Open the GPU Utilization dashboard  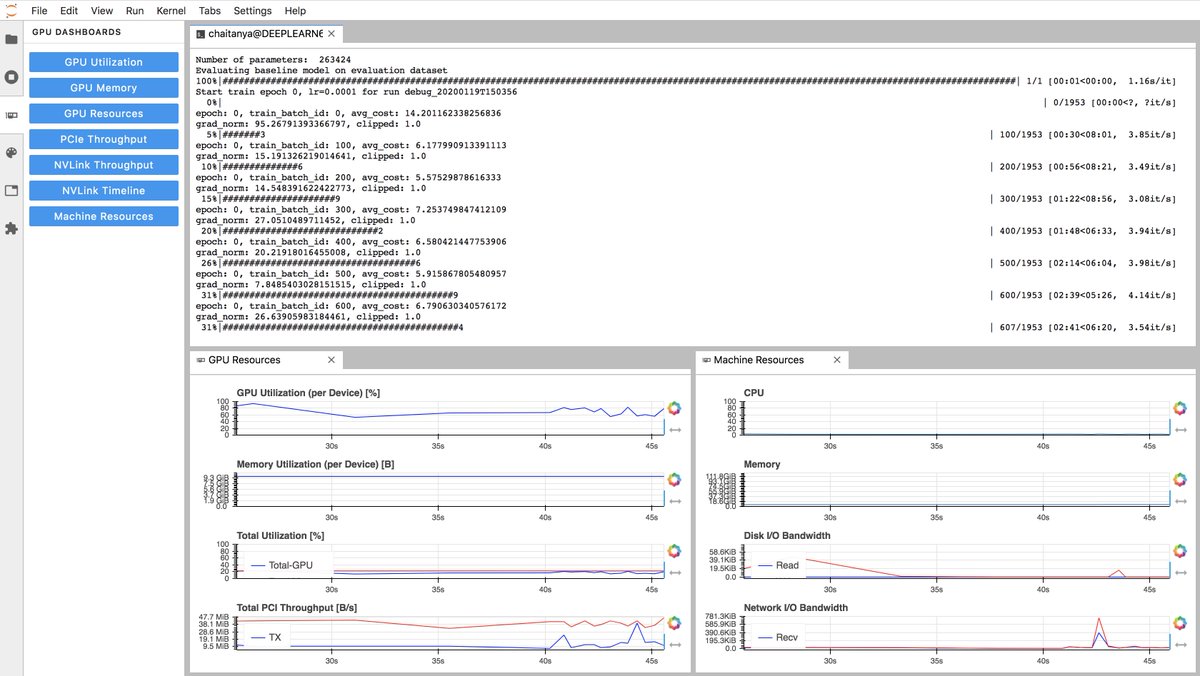tap(104, 62)
